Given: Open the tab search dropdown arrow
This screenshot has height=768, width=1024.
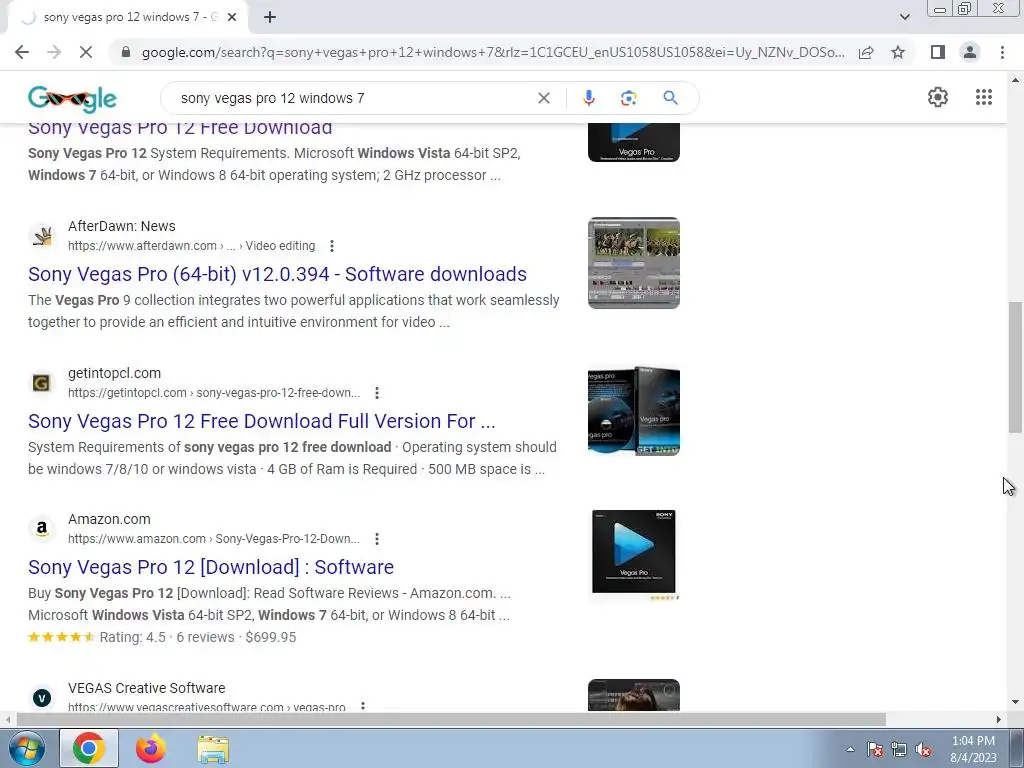Looking at the screenshot, I should coord(904,18).
